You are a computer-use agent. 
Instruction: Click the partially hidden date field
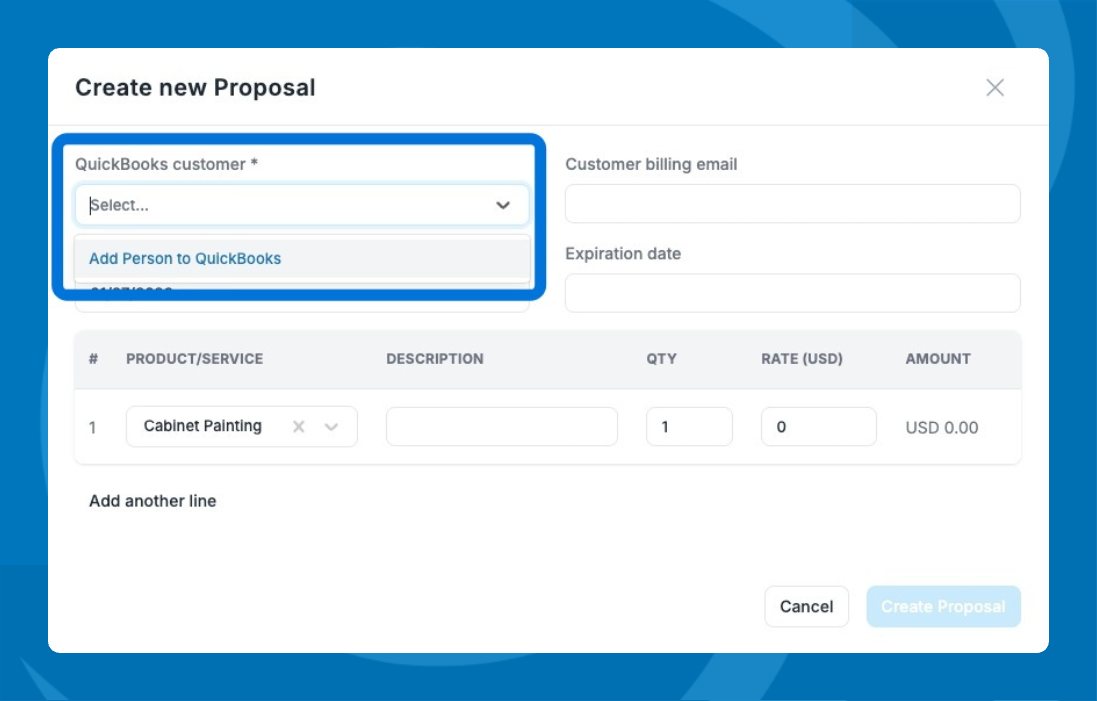[x=300, y=303]
